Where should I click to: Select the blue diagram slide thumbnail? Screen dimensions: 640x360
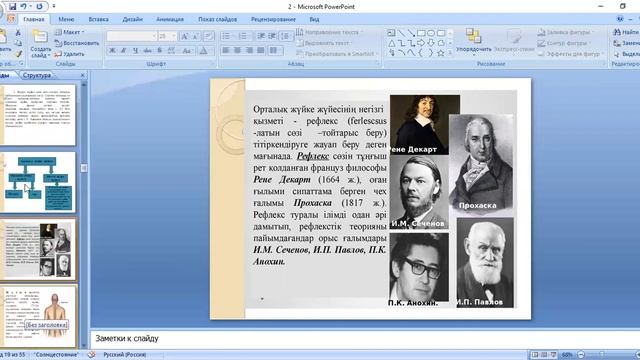pos(38,182)
